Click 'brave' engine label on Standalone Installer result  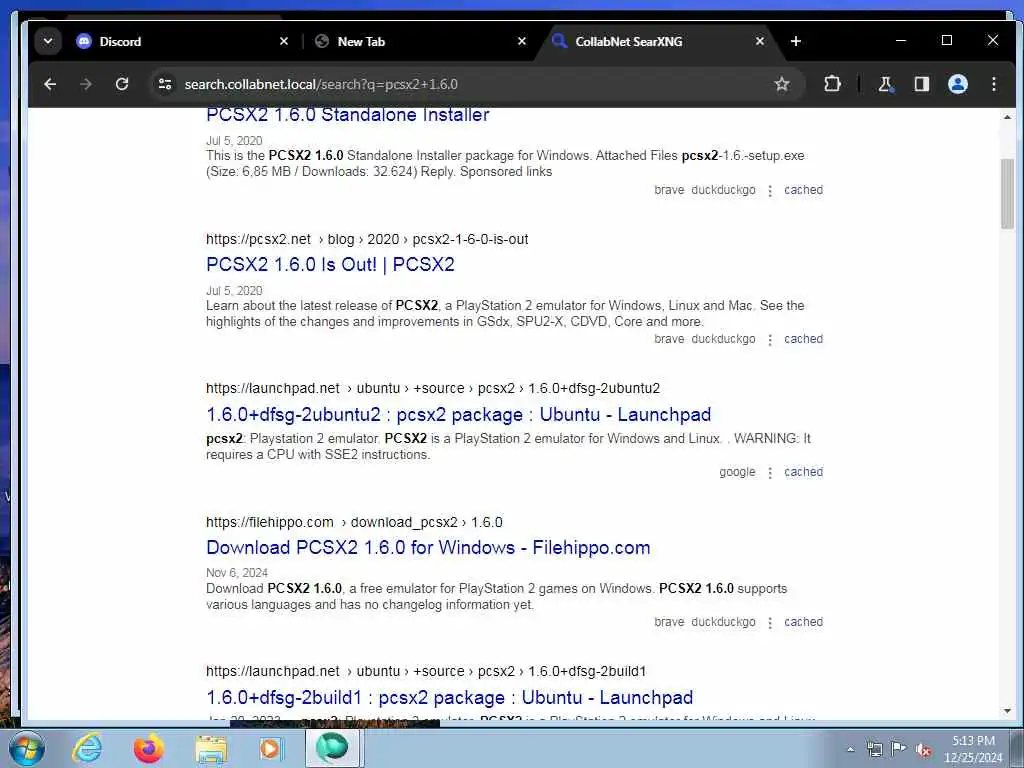tap(669, 190)
